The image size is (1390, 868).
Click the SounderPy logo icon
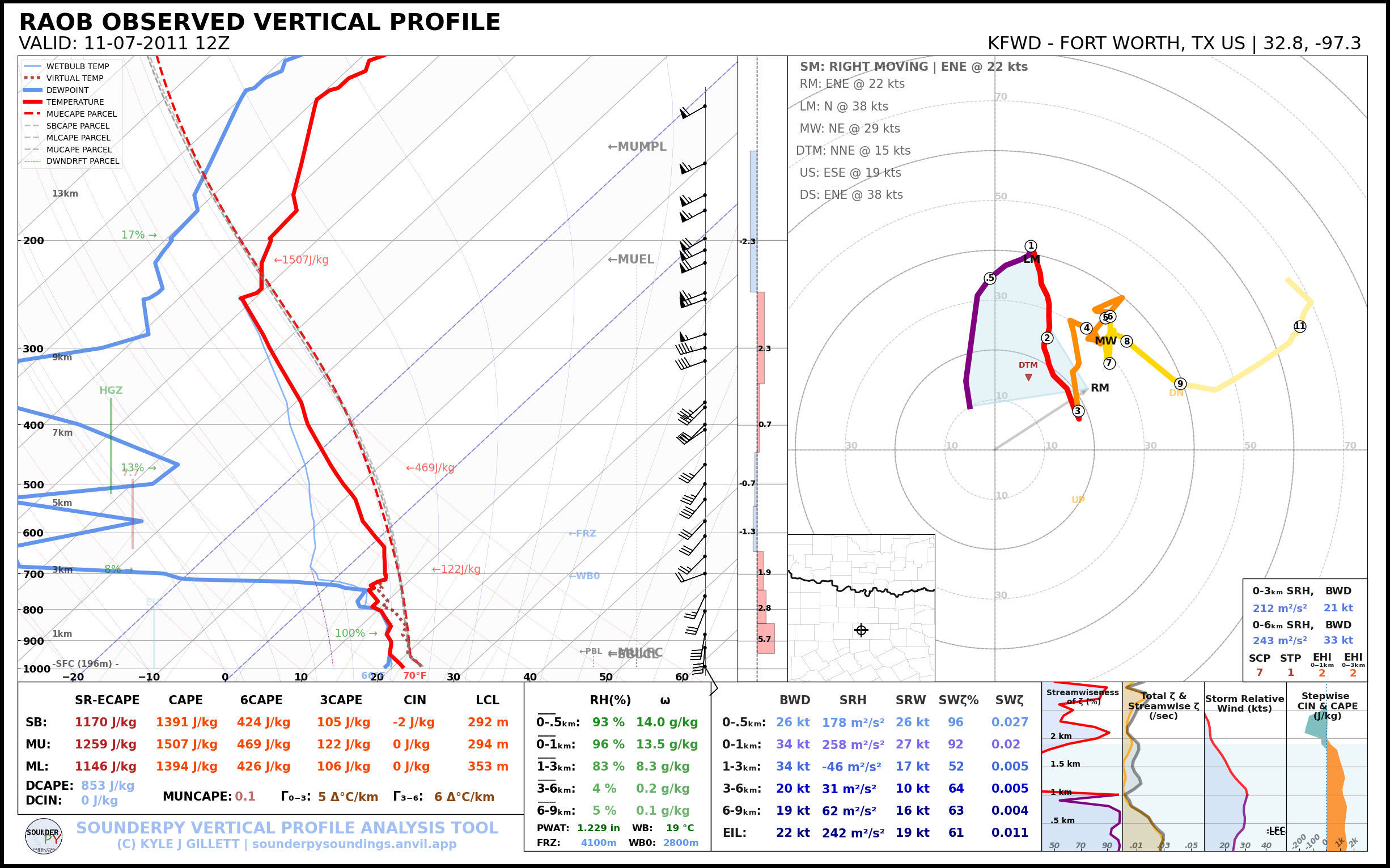pos(44,836)
